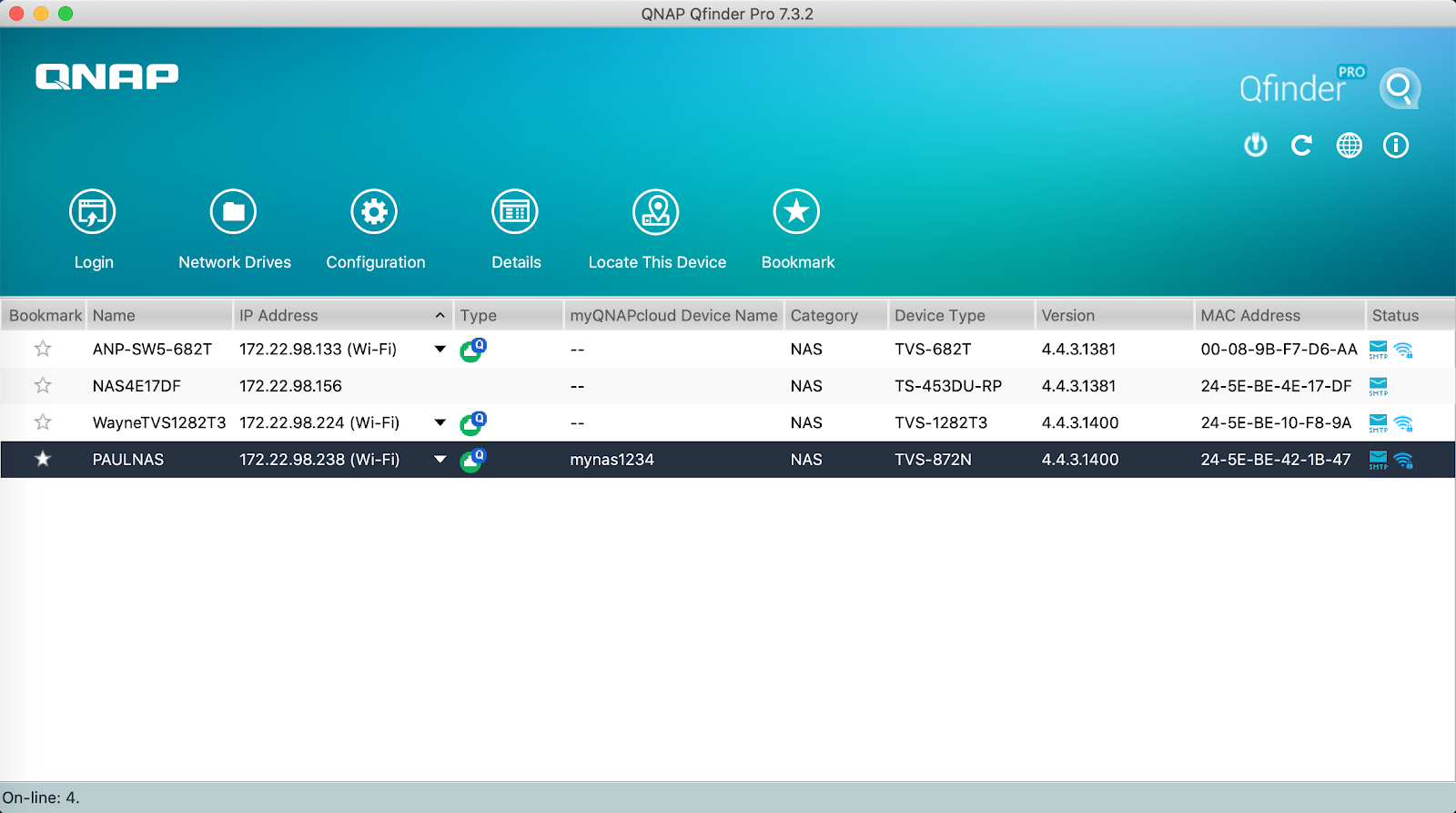Open the info/about icon
This screenshot has height=813, width=1456.
tap(1396, 145)
